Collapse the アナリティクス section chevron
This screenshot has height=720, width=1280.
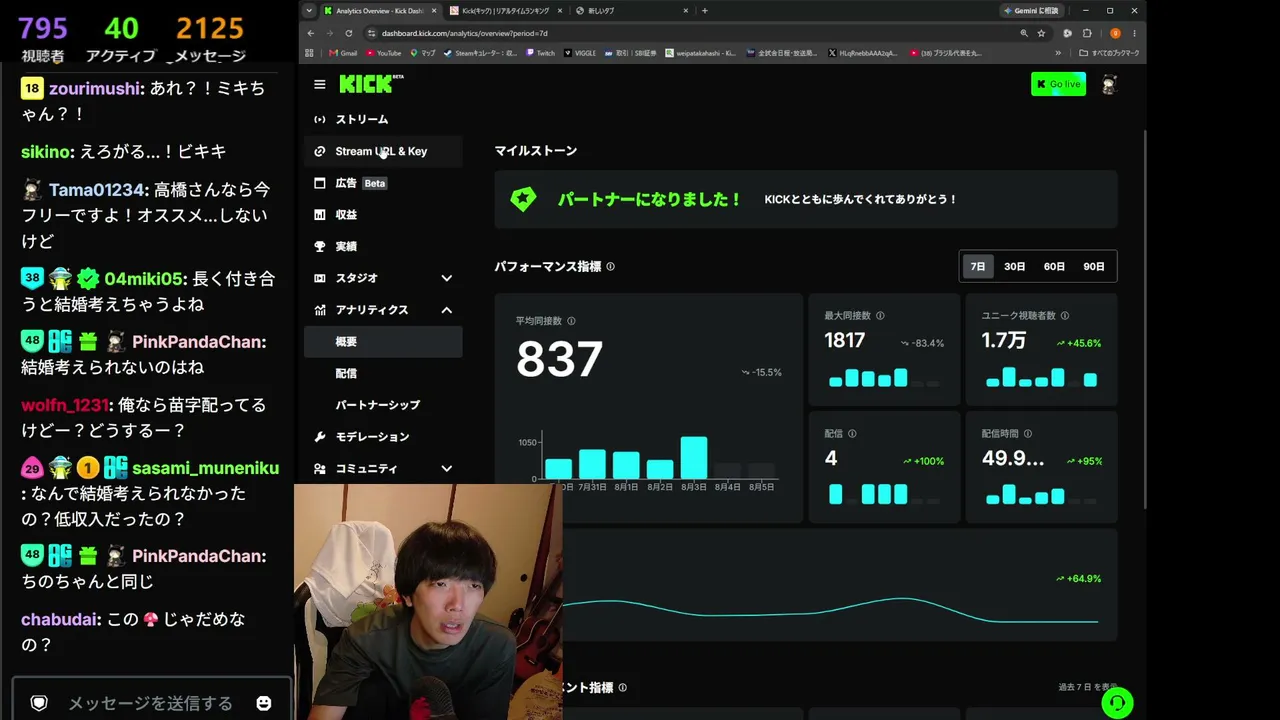pos(447,310)
